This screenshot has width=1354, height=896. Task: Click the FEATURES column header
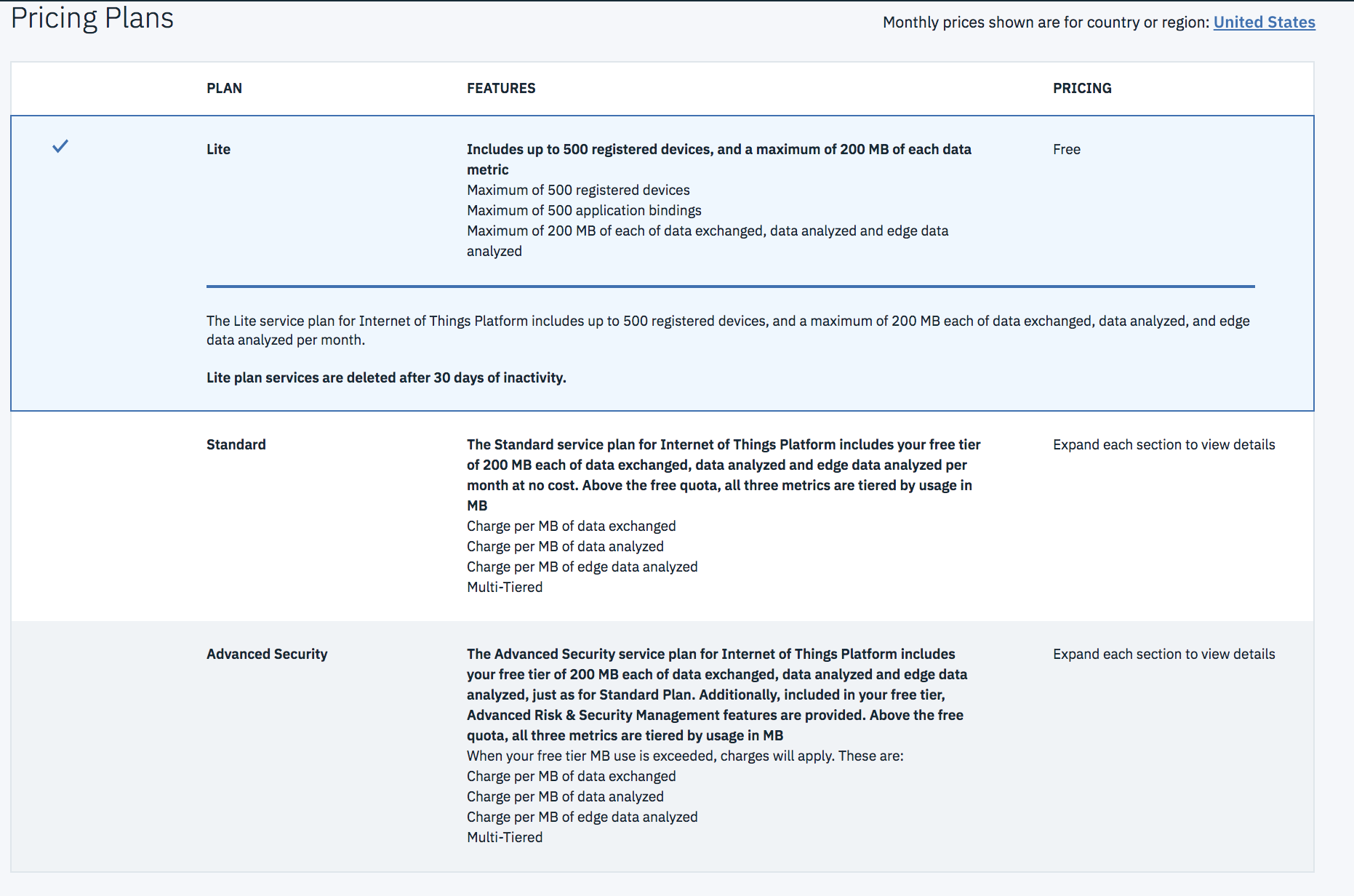point(501,88)
